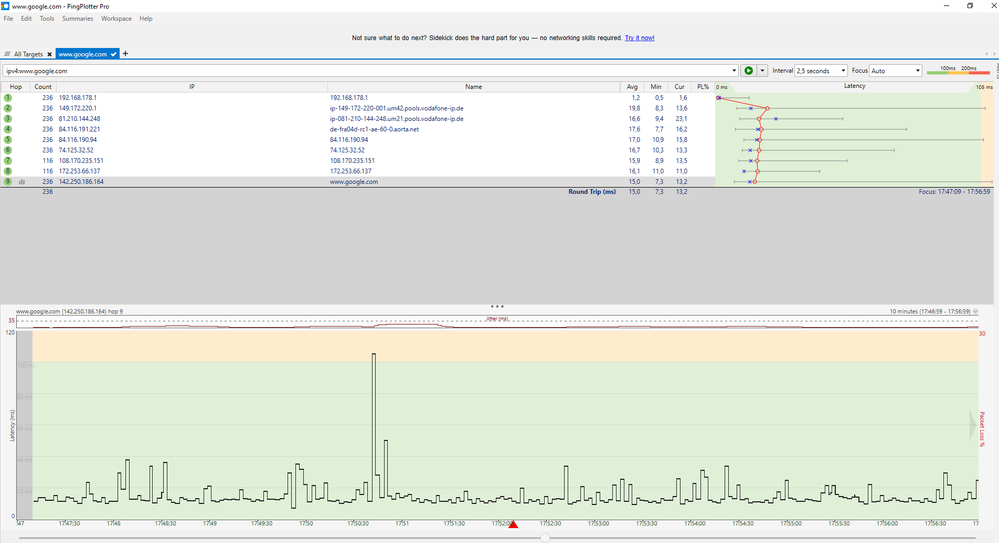
Task: Open the dropdown arrow beside start button
Action: pyautogui.click(x=762, y=71)
